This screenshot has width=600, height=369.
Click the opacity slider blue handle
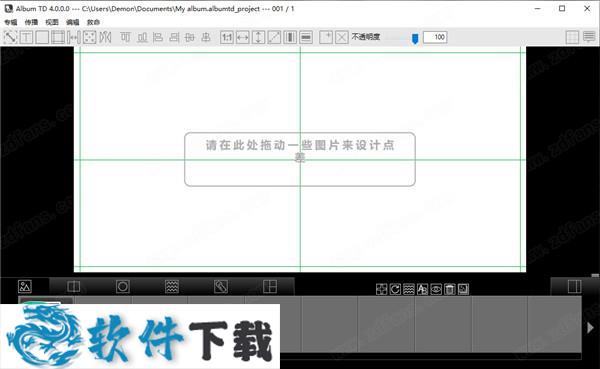tap(415, 39)
